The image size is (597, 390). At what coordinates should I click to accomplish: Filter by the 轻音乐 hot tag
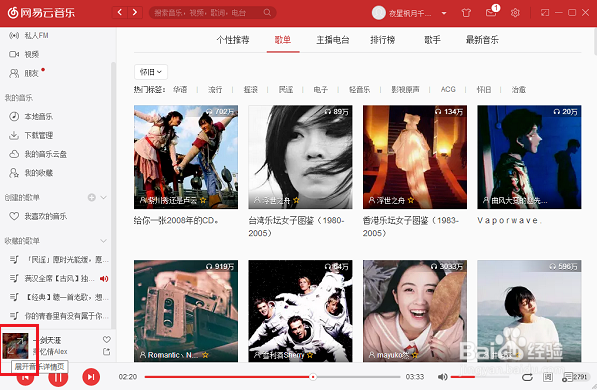359,90
